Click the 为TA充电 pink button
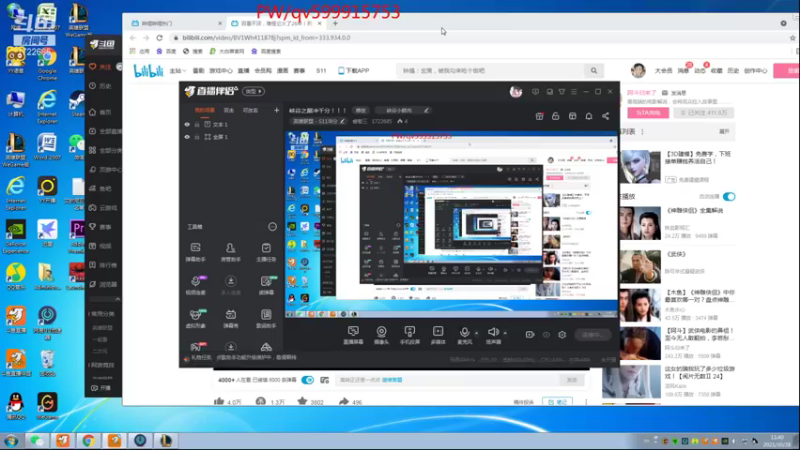Screen dimensions: 800x450 (648, 113)
